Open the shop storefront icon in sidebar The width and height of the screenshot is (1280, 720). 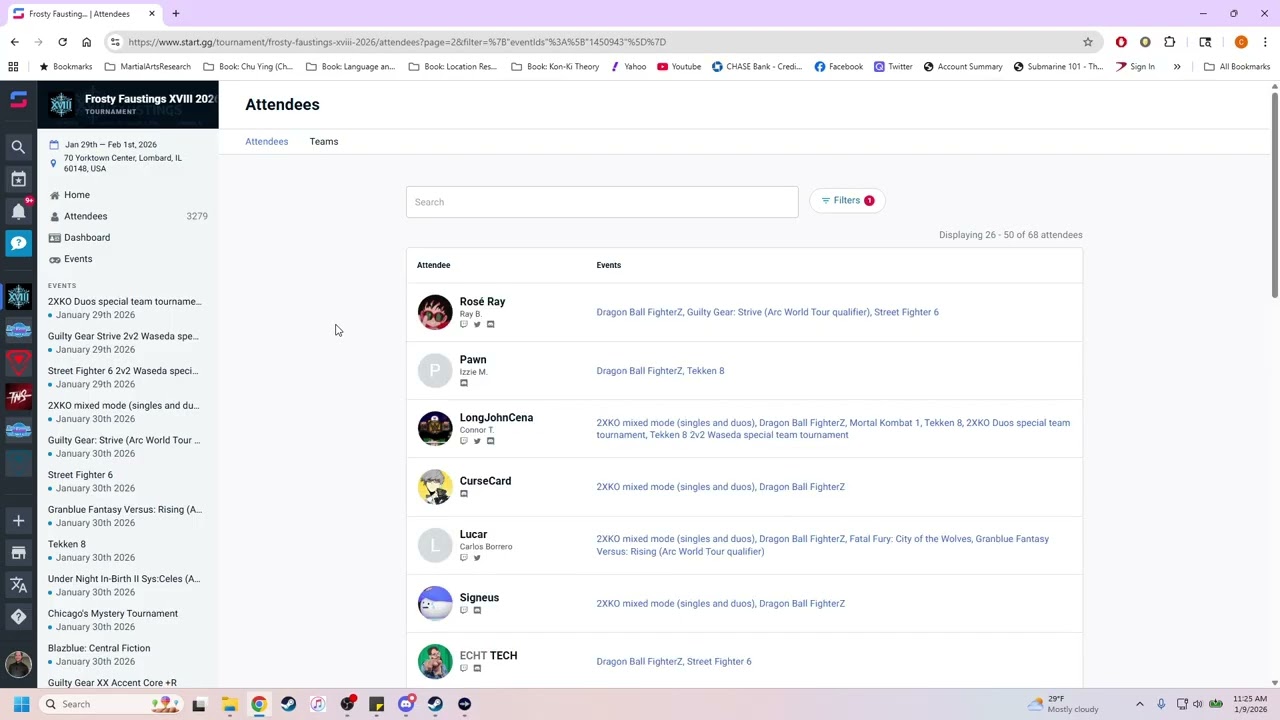(x=18, y=552)
